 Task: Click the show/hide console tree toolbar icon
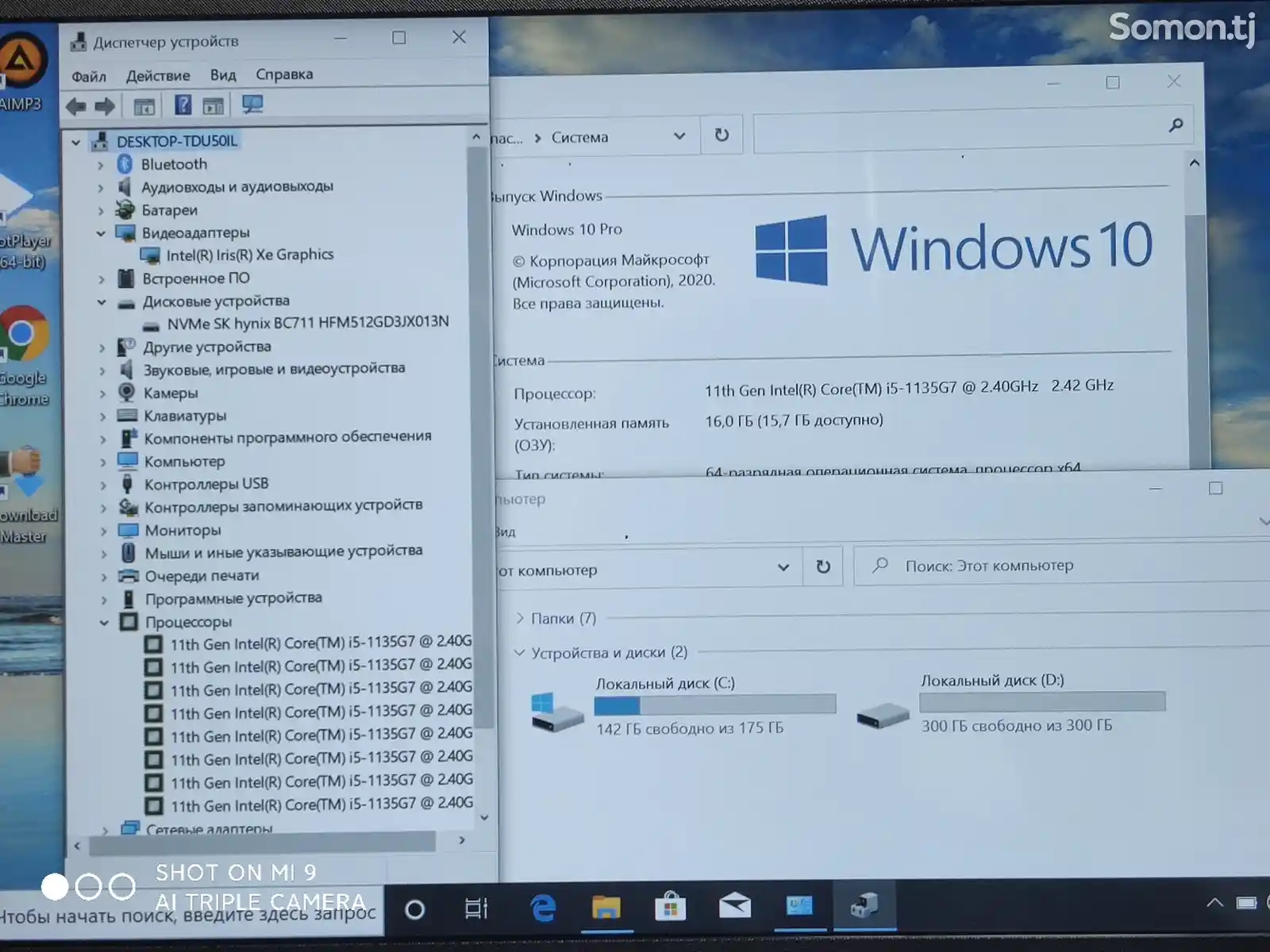point(144,106)
